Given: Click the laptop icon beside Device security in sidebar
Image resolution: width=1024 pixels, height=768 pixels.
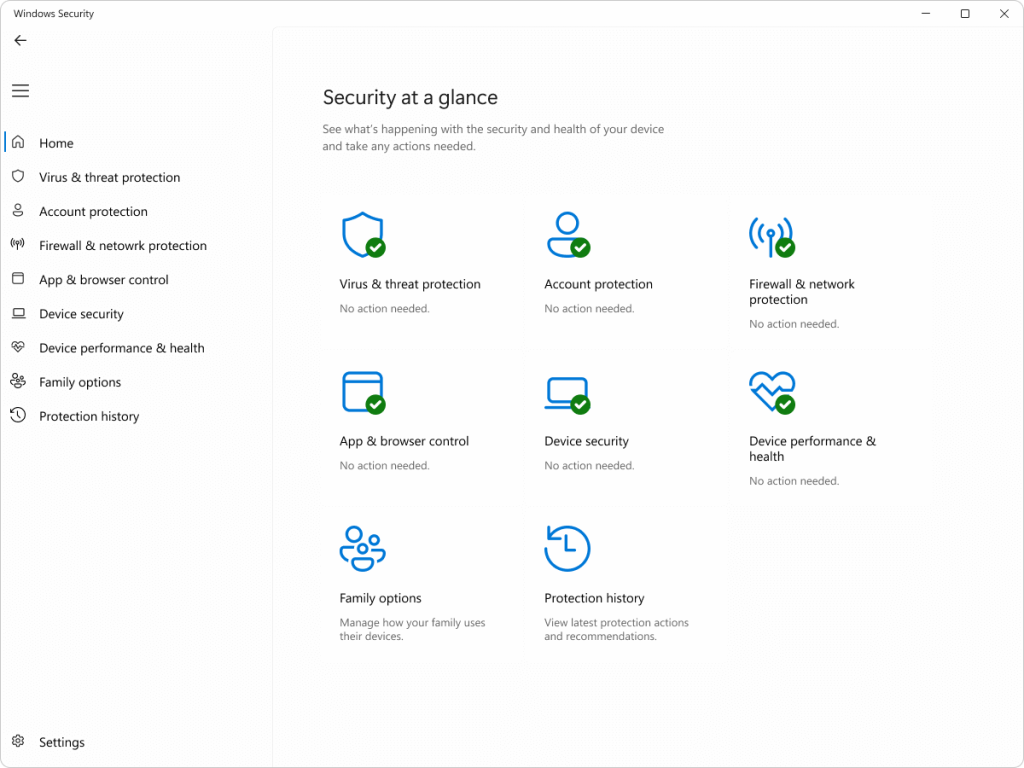Looking at the screenshot, I should [x=18, y=313].
